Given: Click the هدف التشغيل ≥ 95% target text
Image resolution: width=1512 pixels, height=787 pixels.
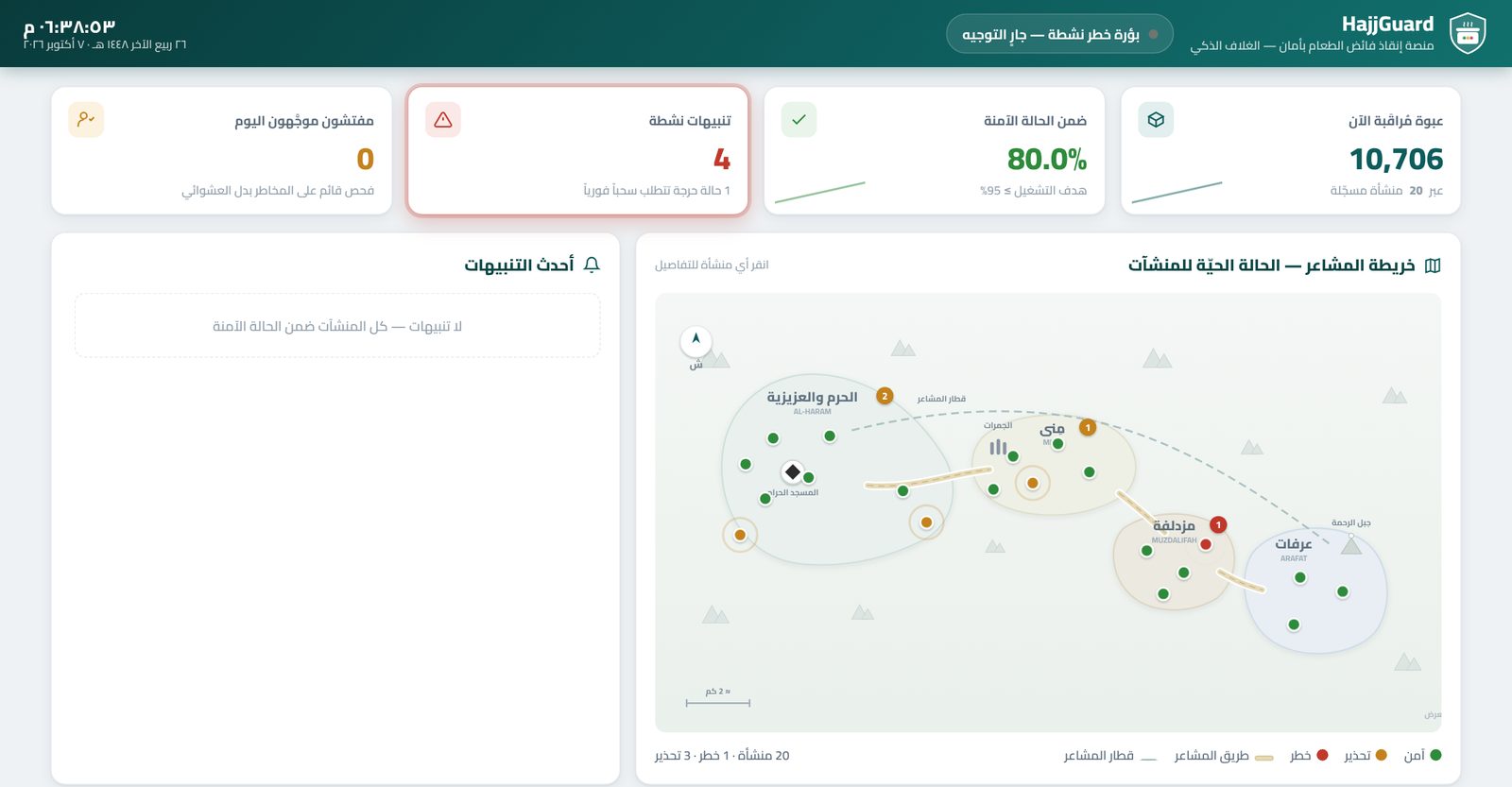Looking at the screenshot, I should click(1033, 191).
